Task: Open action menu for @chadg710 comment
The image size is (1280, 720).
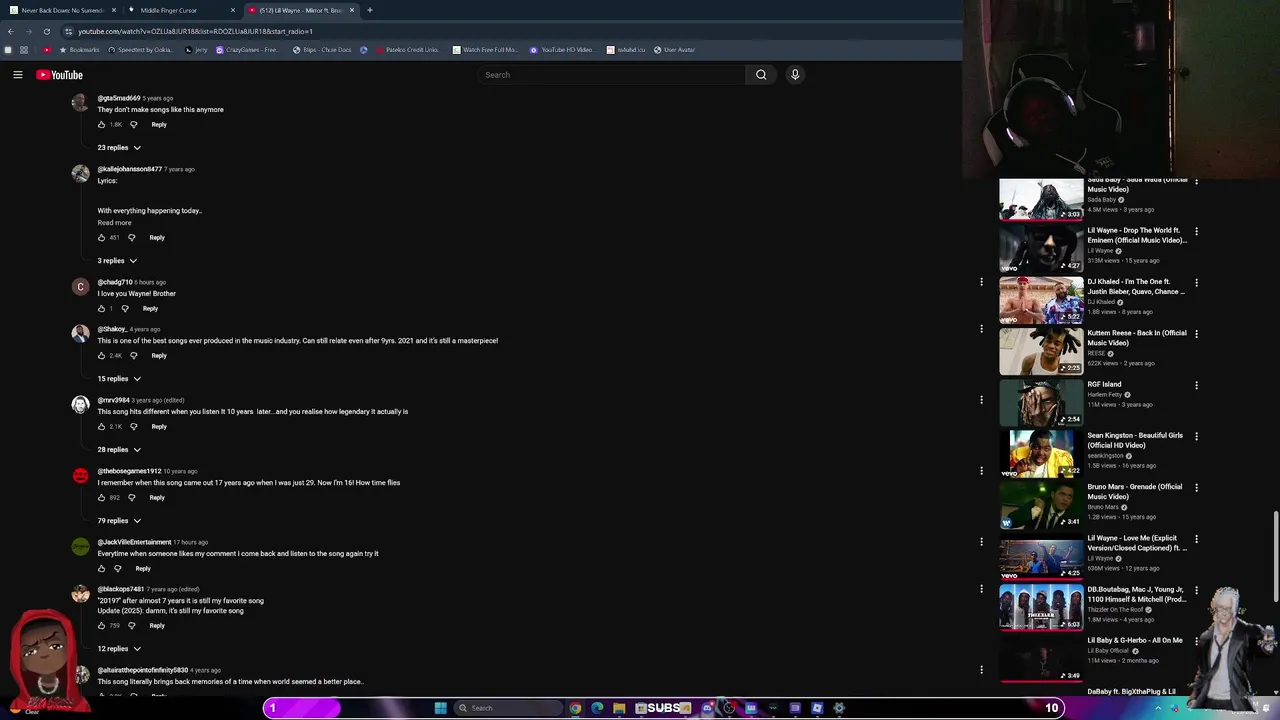Action: click(981, 282)
